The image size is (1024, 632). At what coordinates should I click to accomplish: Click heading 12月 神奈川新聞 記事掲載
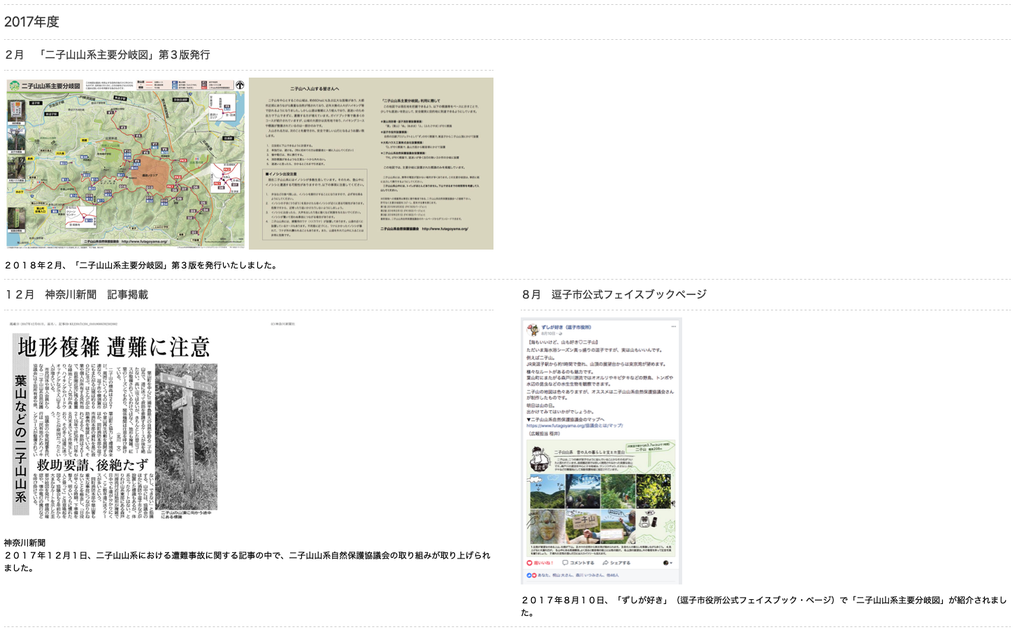tap(76, 294)
